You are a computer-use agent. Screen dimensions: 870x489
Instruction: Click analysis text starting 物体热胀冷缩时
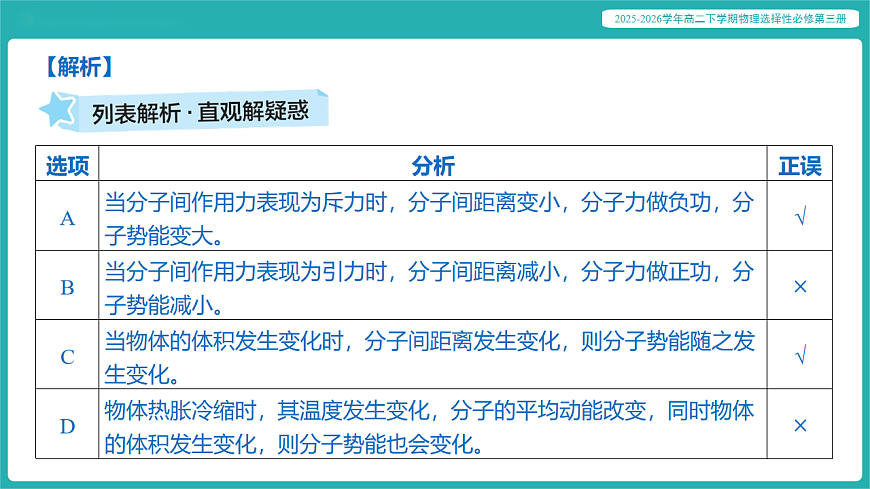tap(429, 427)
